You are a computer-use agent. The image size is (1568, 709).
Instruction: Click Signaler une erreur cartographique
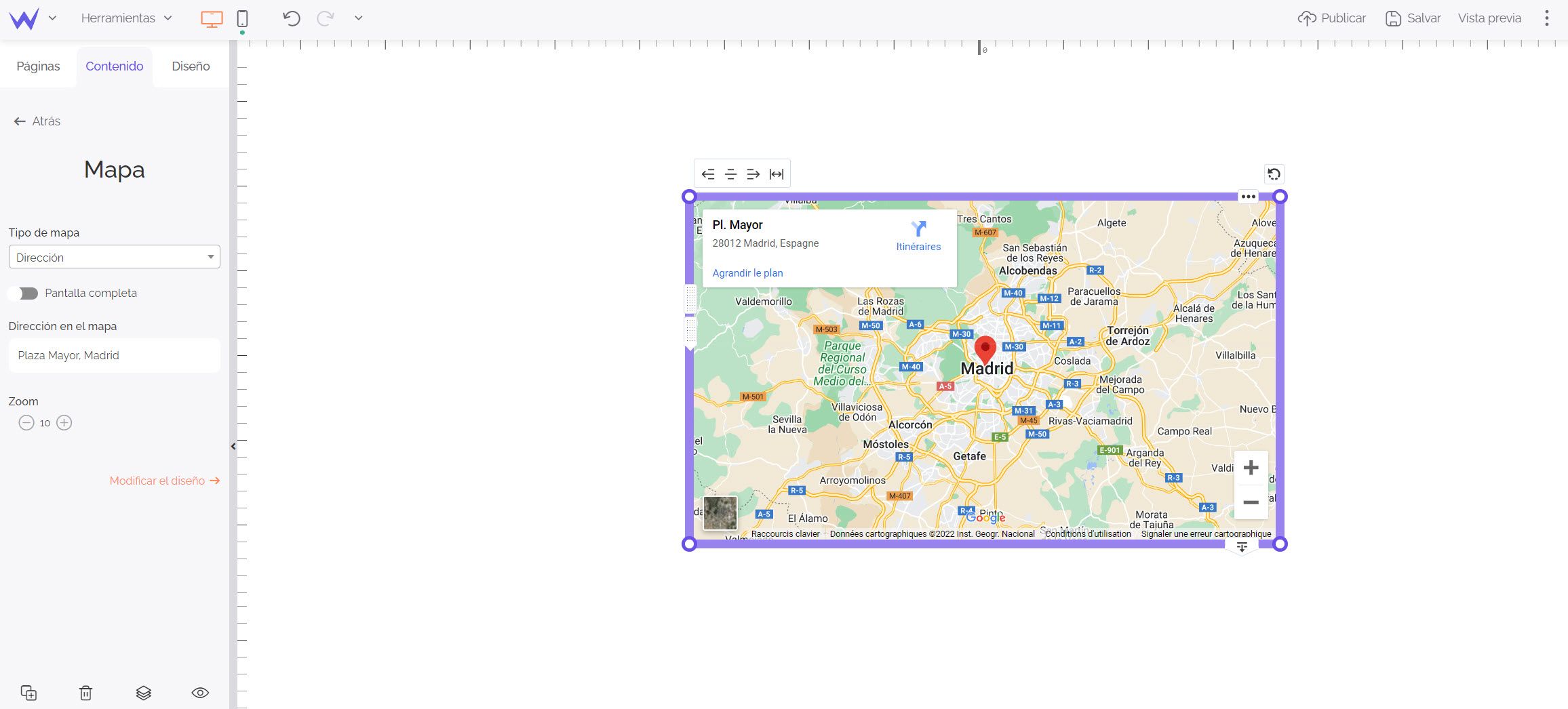point(1206,534)
